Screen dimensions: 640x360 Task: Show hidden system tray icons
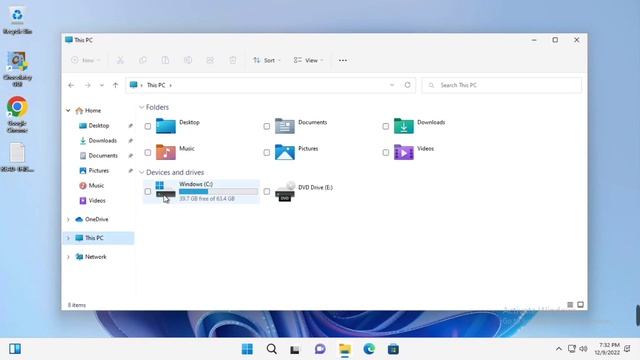click(x=558, y=349)
